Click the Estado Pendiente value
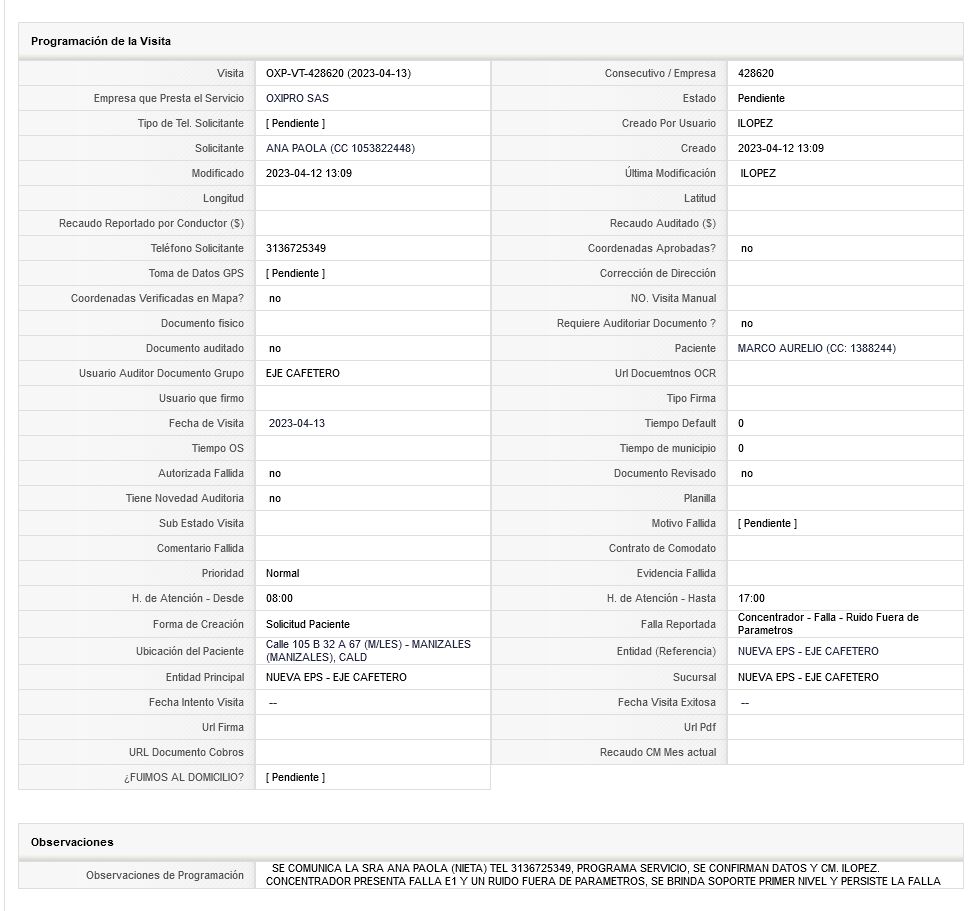Screen dimensions: 976x911 [x=761, y=99]
